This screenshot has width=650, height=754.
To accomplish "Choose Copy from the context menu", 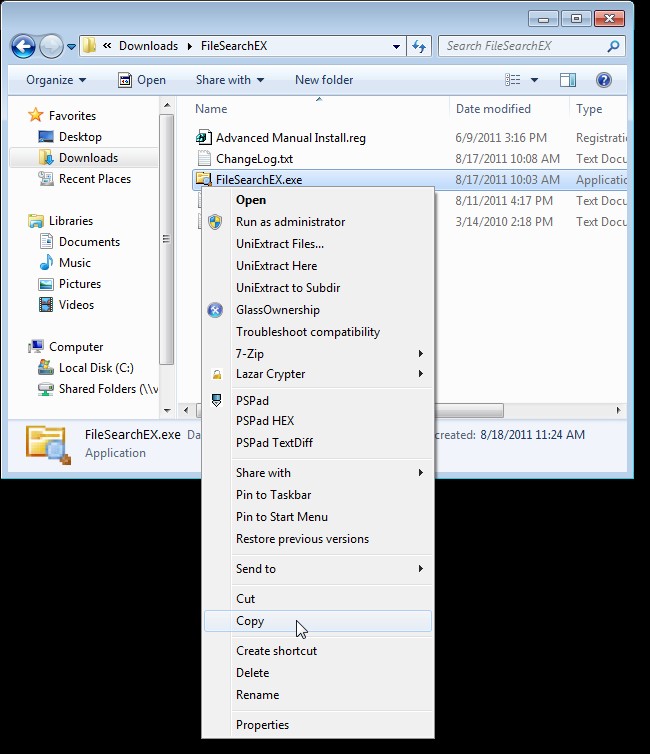I will click(x=318, y=621).
